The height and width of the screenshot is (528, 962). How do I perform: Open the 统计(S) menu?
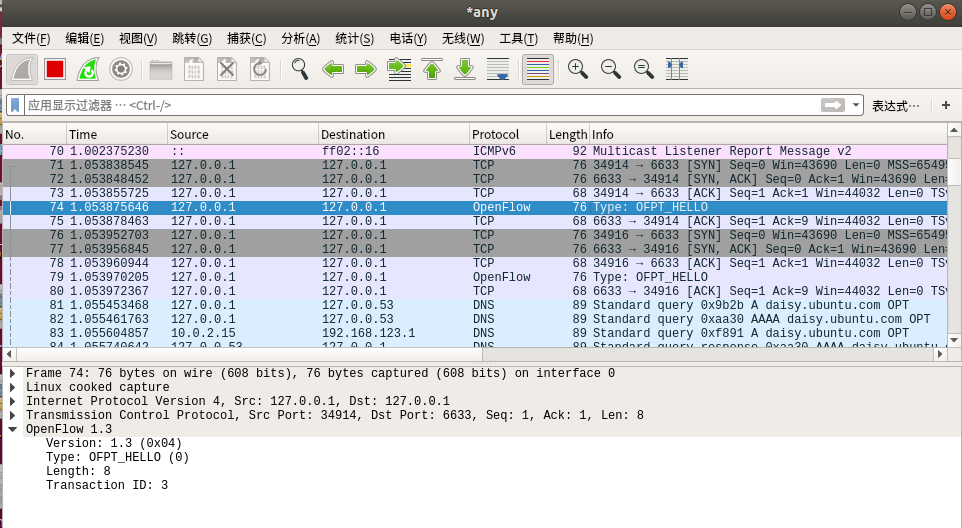click(355, 39)
